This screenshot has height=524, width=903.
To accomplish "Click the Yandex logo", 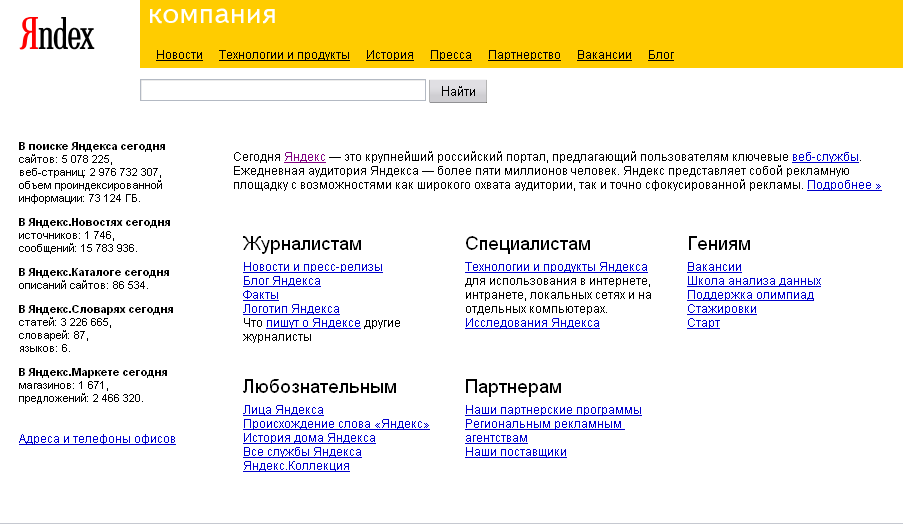I will [57, 33].
